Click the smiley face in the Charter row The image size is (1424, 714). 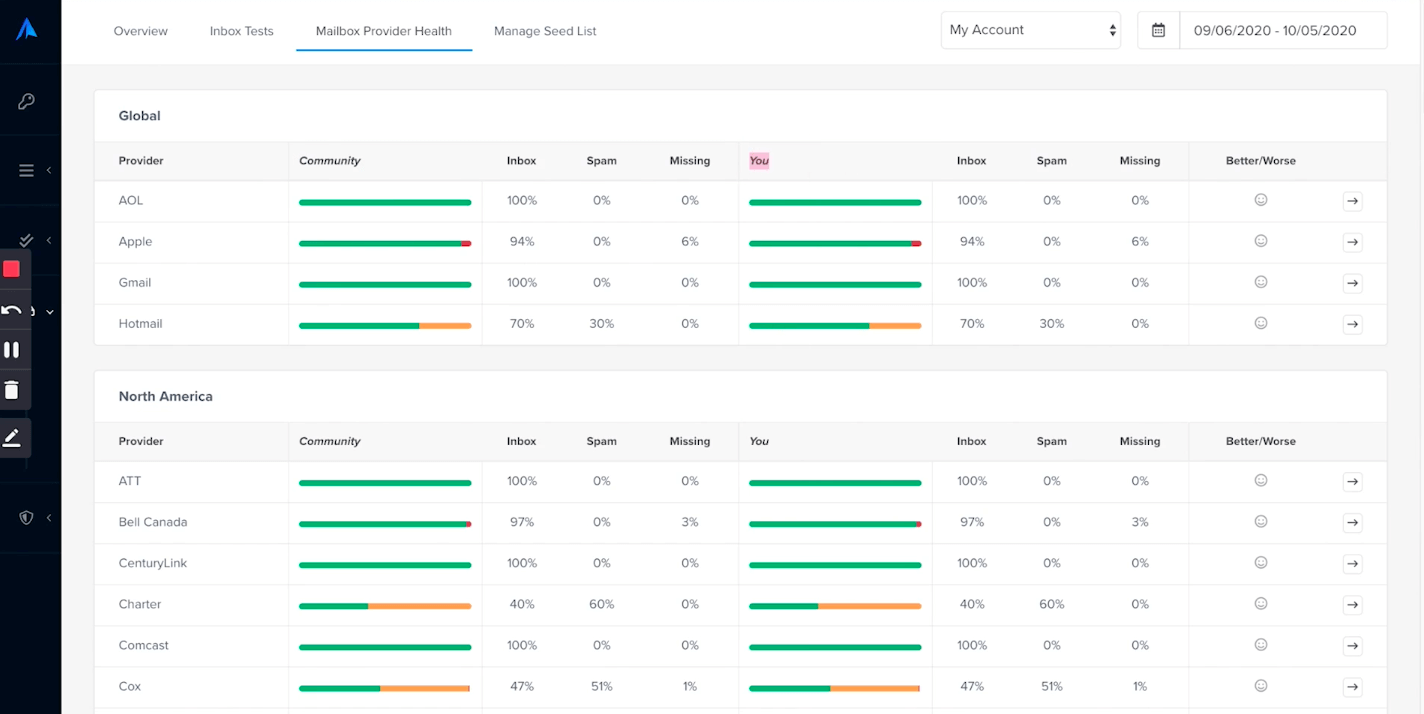[x=1261, y=603]
